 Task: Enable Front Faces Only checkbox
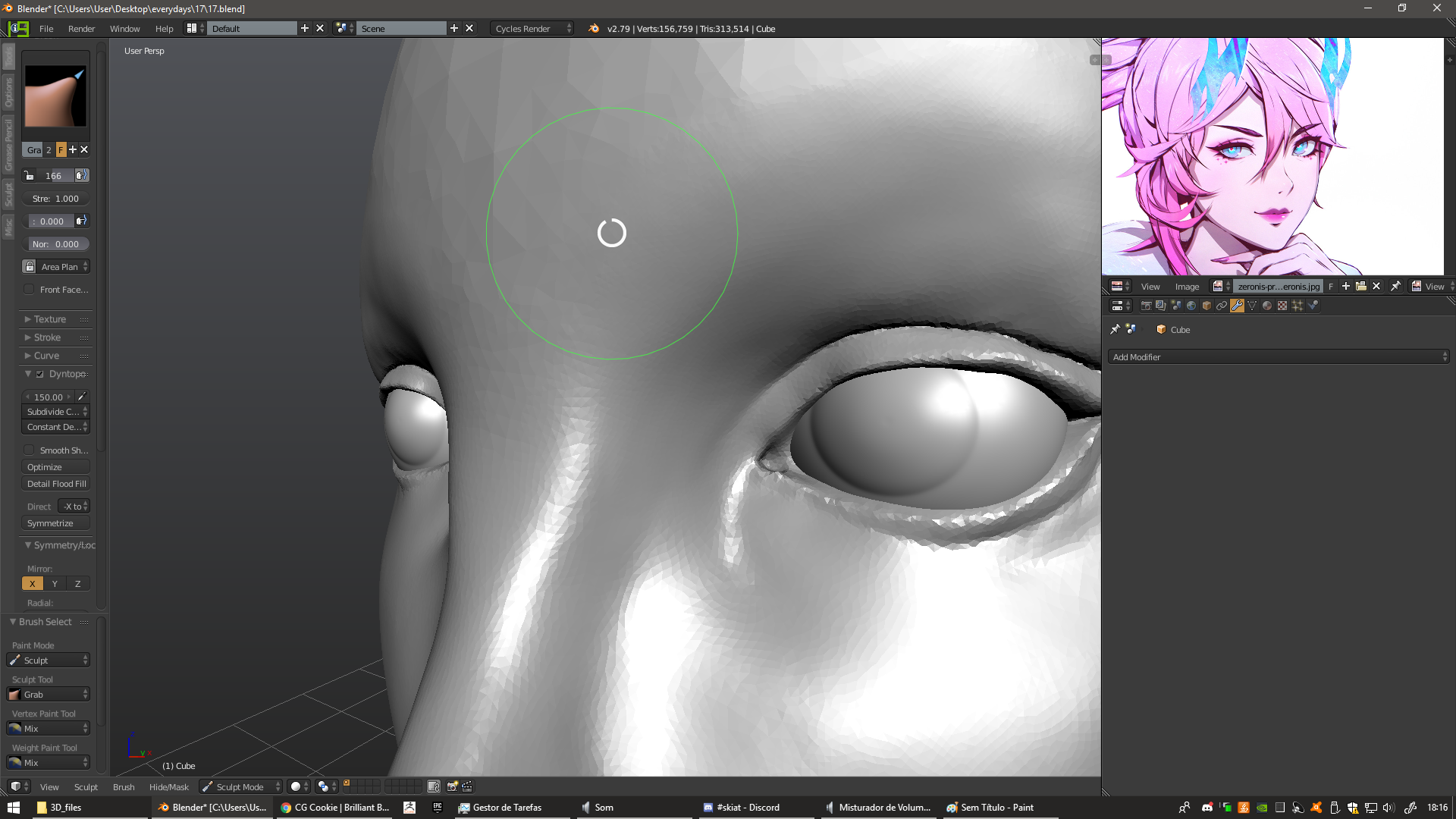29,289
